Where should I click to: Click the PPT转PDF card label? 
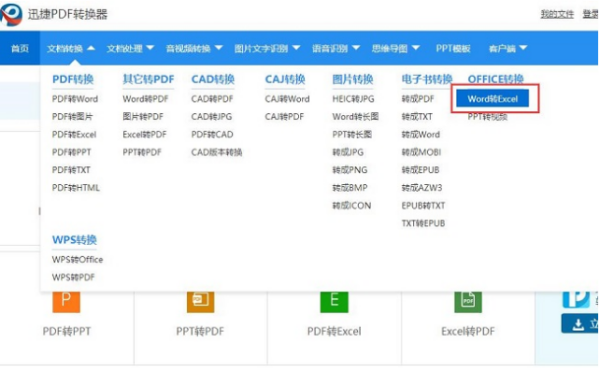point(200,331)
